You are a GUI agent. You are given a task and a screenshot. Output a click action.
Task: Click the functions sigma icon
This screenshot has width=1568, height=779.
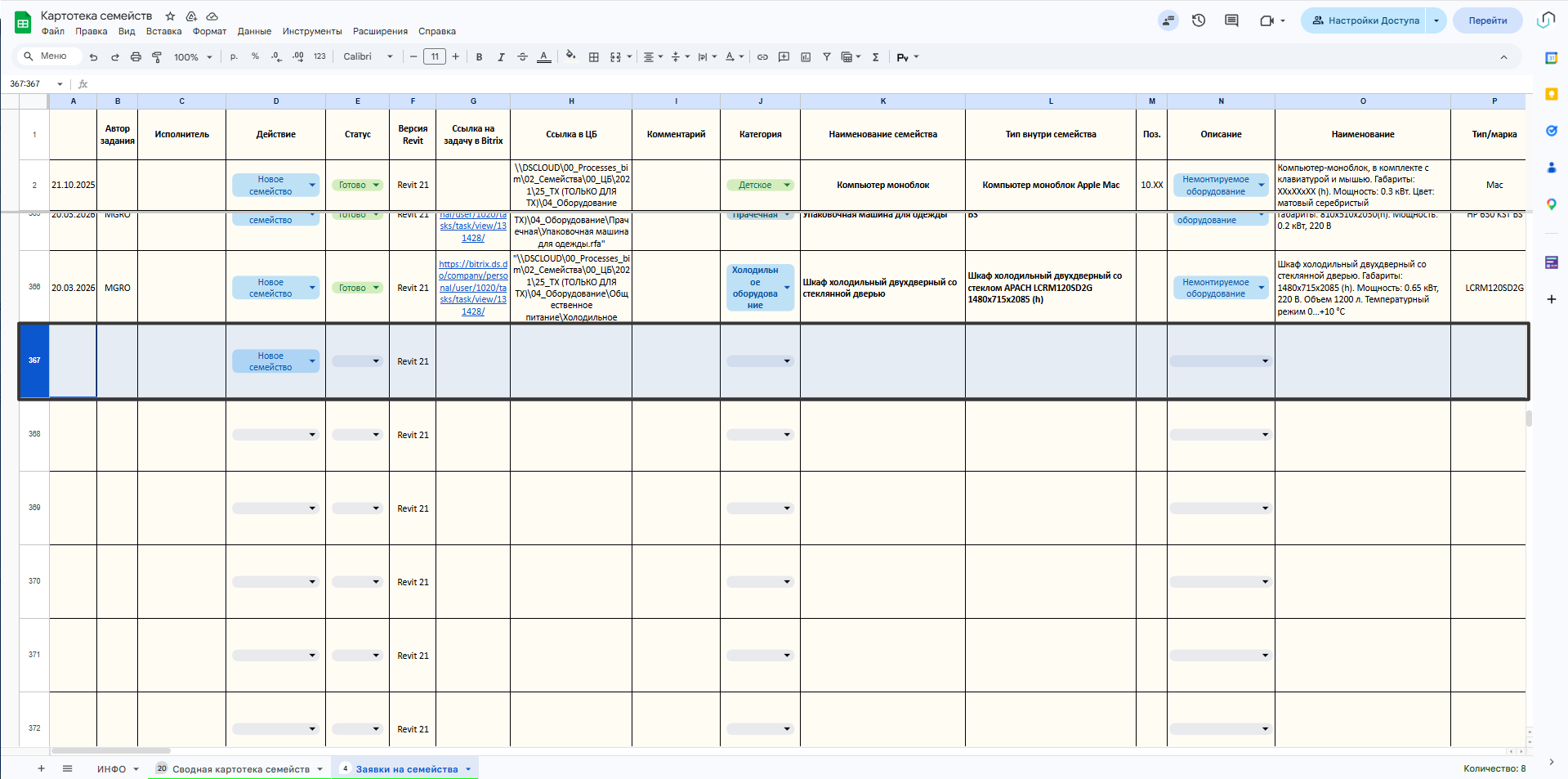click(876, 57)
